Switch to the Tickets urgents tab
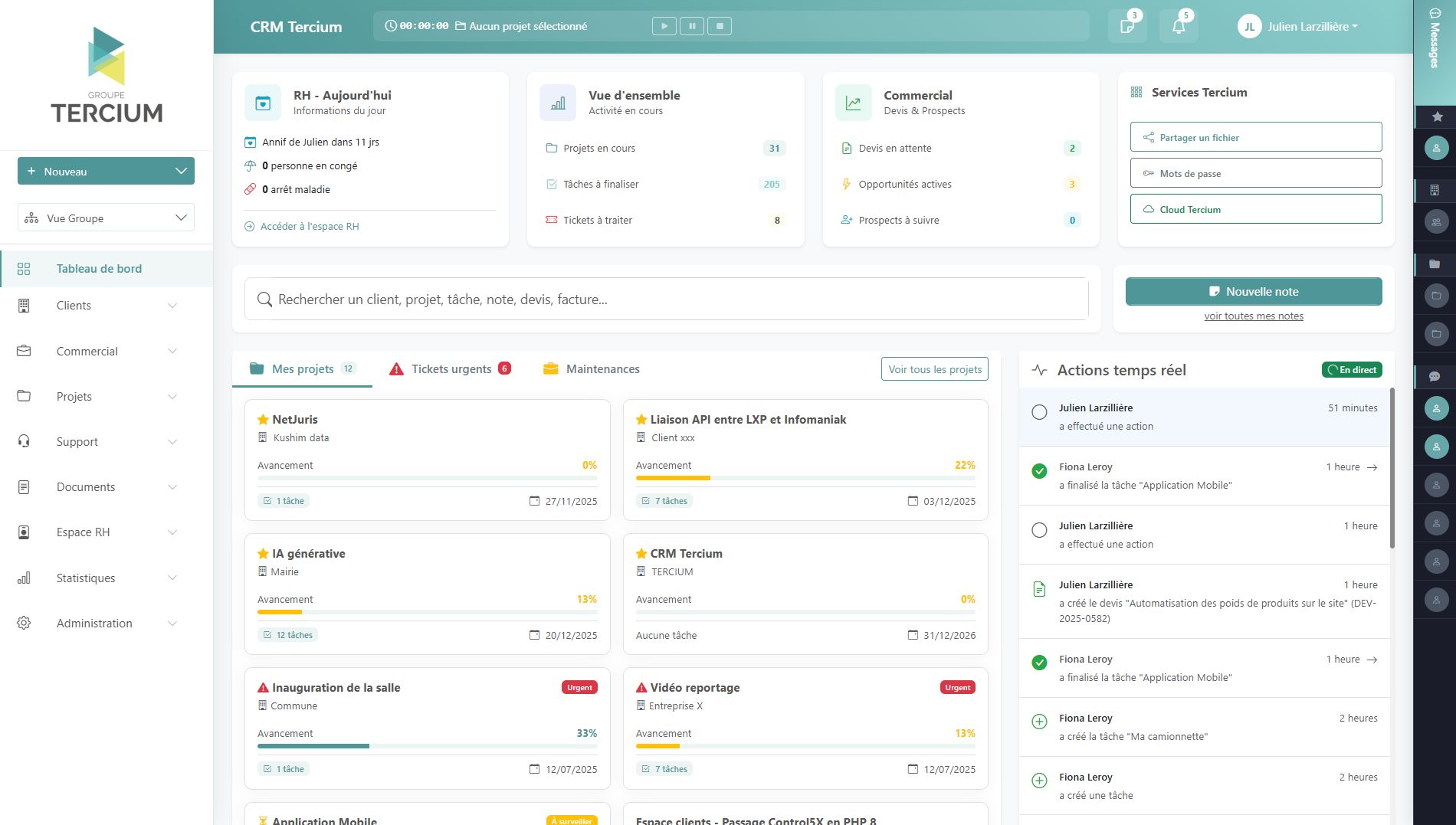This screenshot has width=1456, height=825. pos(451,369)
